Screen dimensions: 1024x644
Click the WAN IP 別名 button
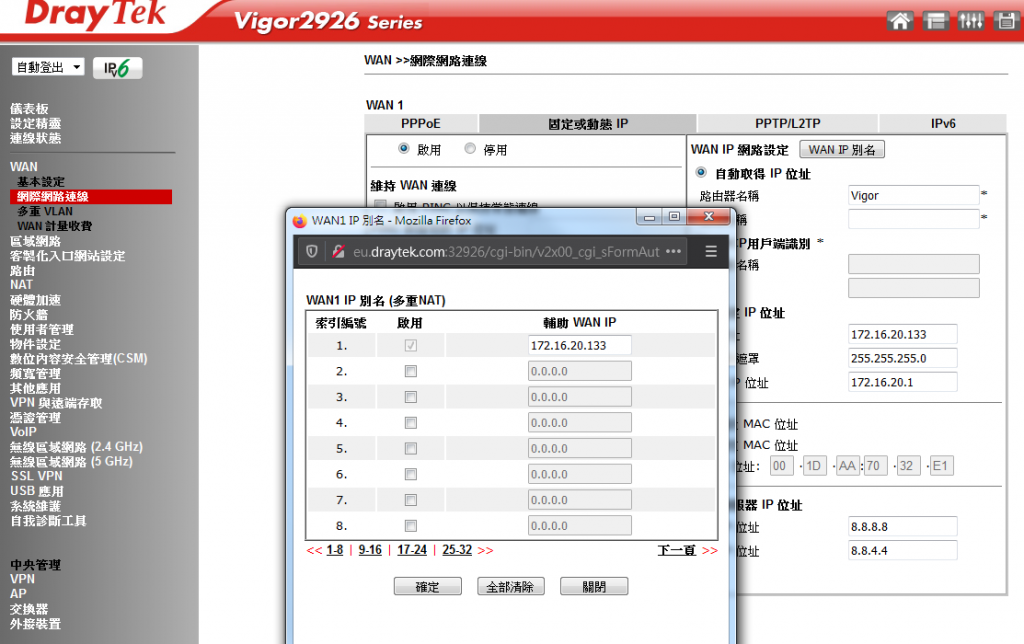click(x=842, y=150)
